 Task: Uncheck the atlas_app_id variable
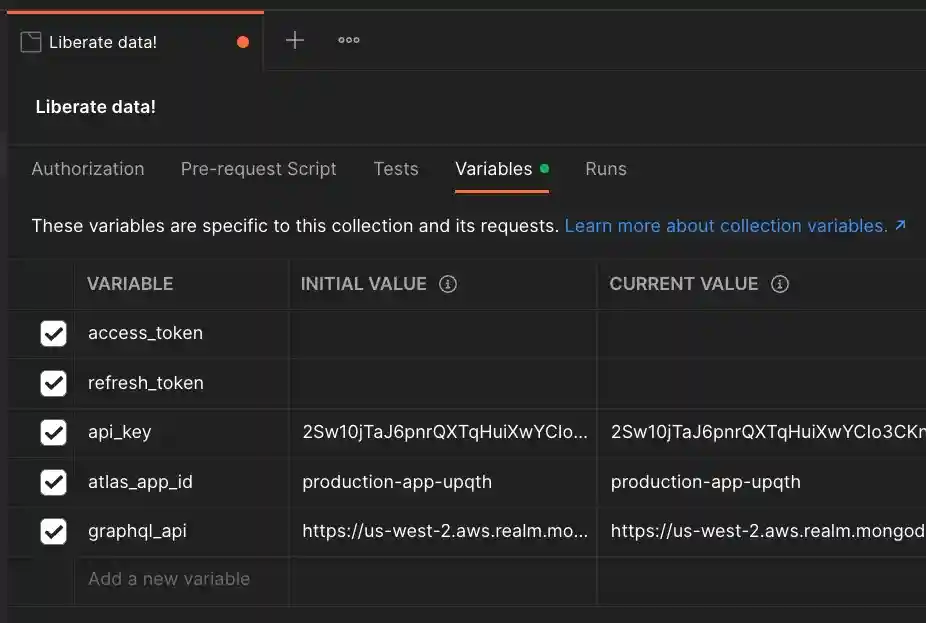[54, 482]
